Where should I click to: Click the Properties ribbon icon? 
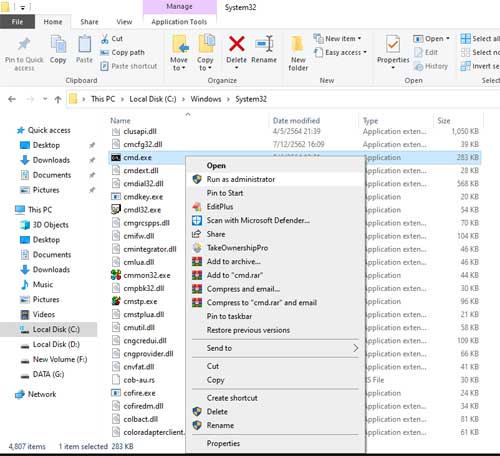(x=393, y=44)
